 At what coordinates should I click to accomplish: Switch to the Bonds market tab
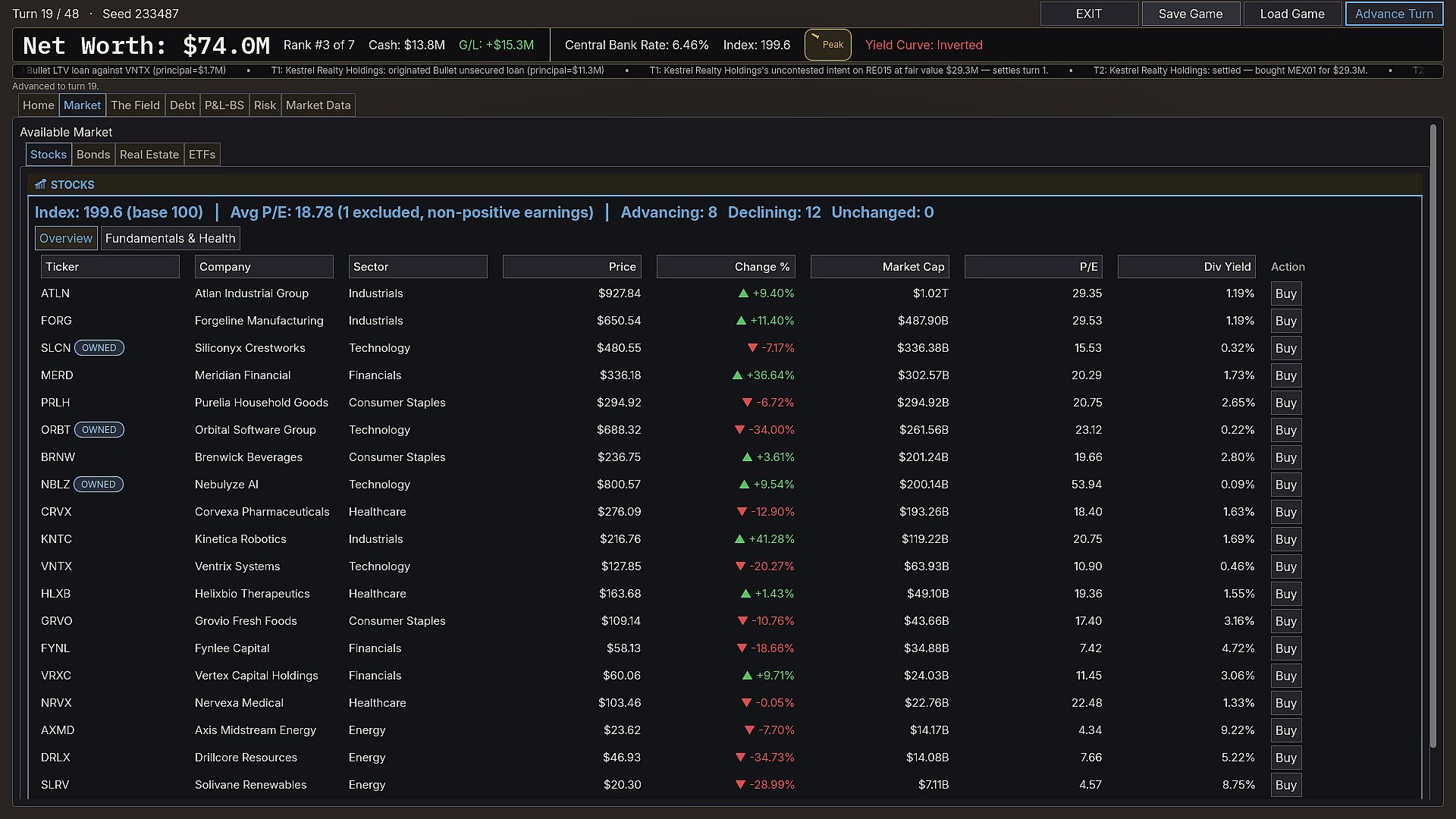tap(93, 155)
